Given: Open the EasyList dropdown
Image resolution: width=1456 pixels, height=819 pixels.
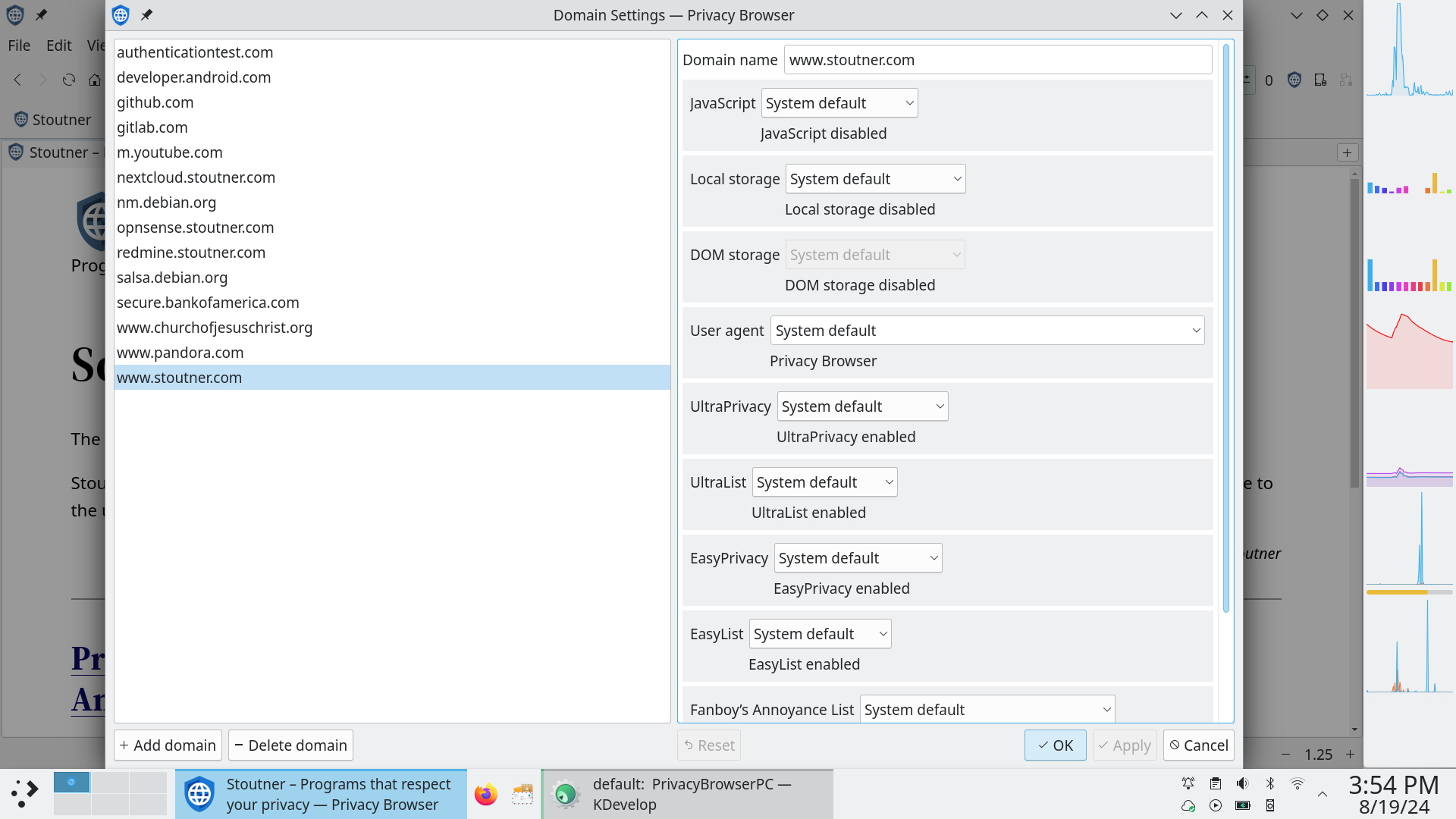Looking at the screenshot, I should coord(820,634).
